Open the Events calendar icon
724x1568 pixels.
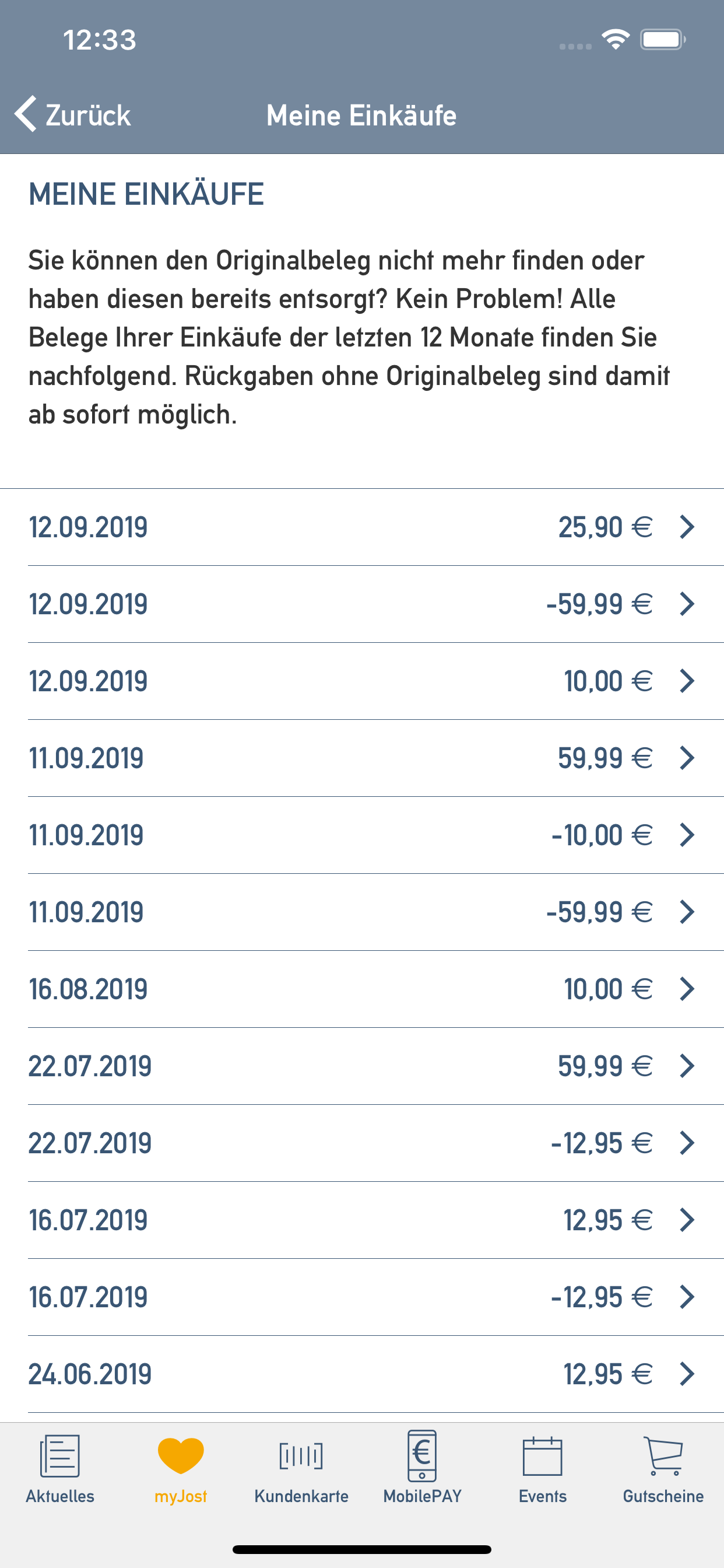(x=543, y=1456)
